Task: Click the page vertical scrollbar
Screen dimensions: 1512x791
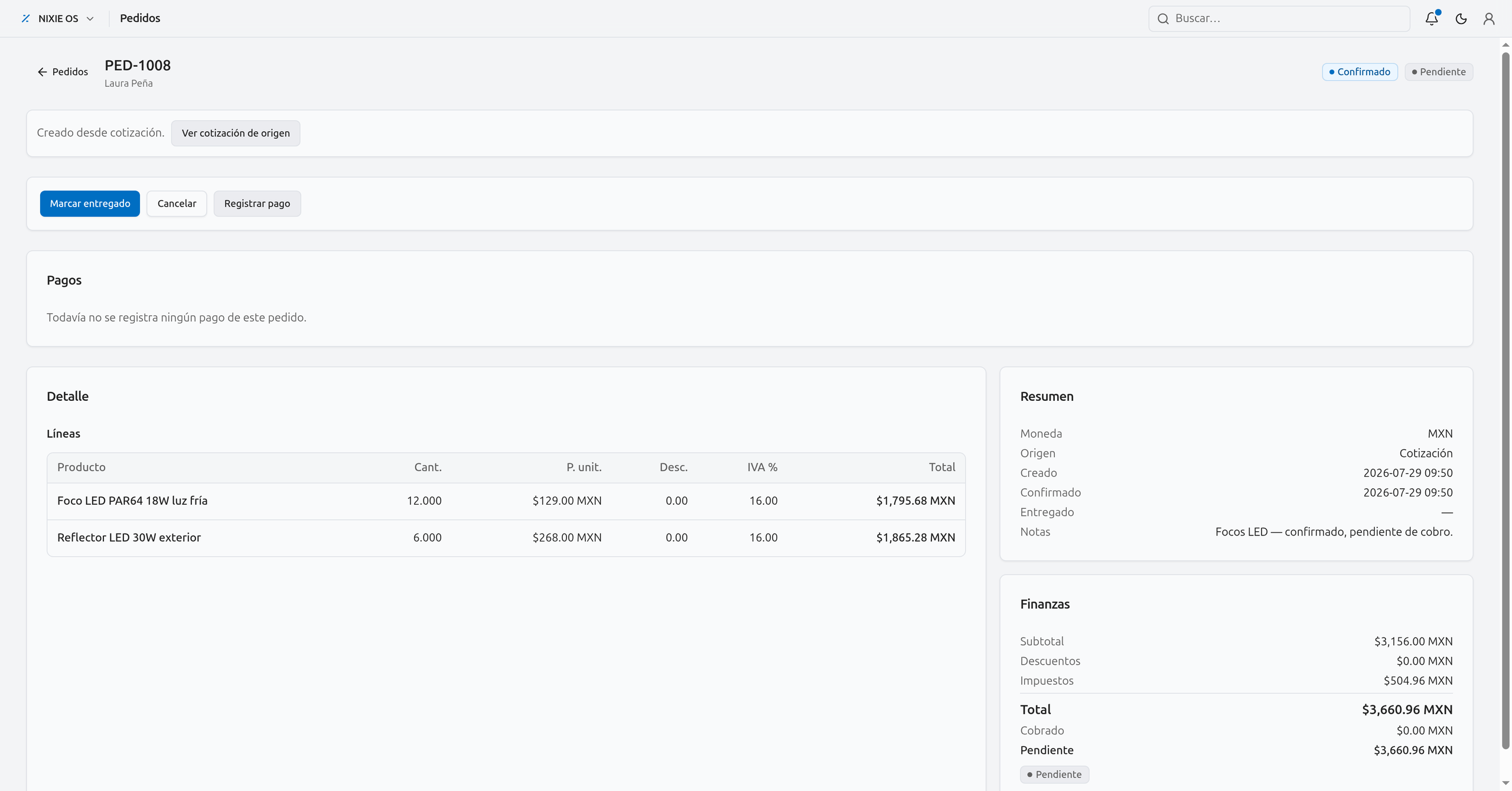Action: (1506, 400)
